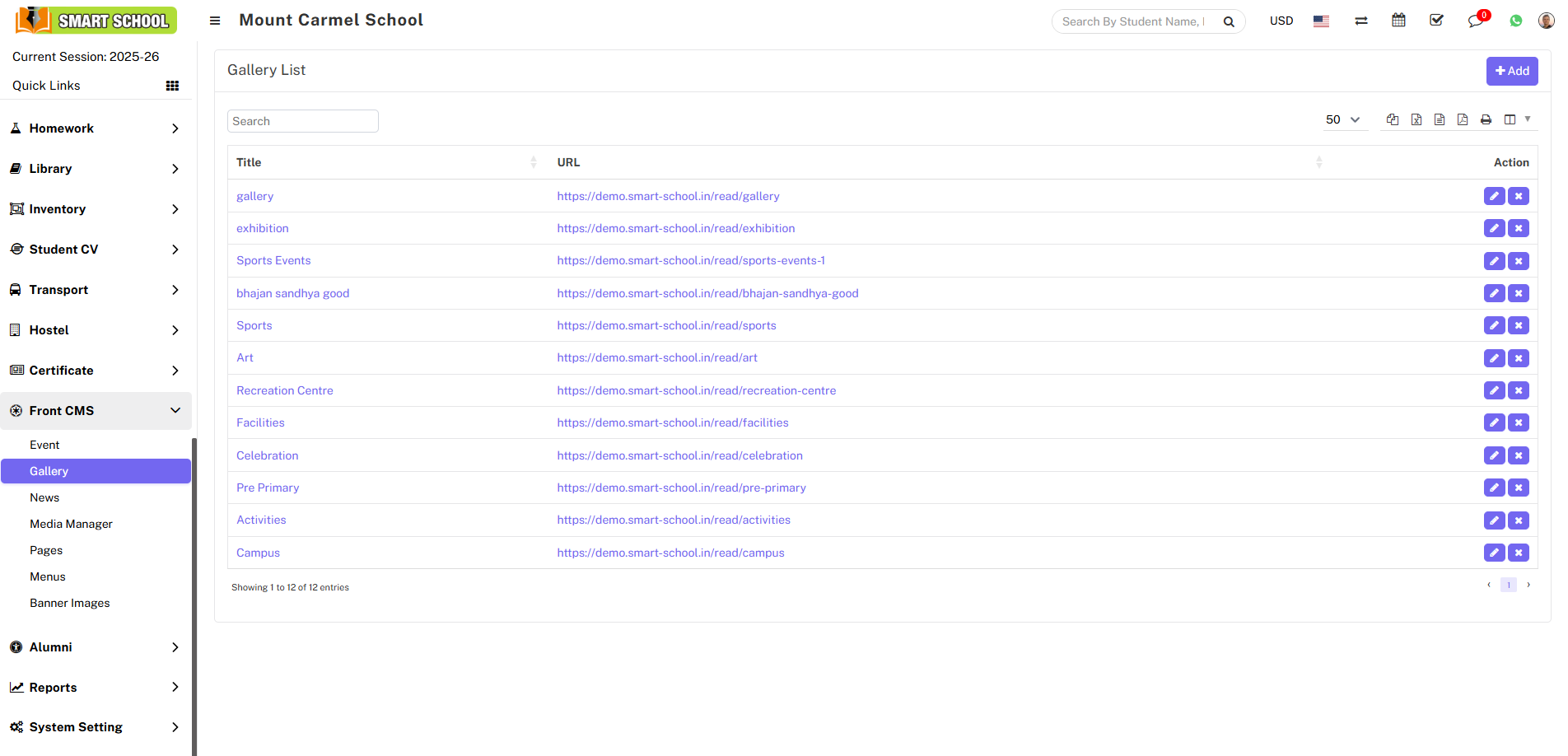
Task: Open the task list checkmark icon
Action: click(1436, 20)
